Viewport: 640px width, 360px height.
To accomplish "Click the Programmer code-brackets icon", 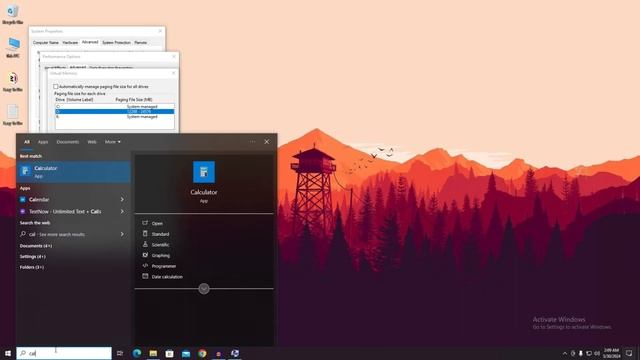I will pyautogui.click(x=145, y=265).
